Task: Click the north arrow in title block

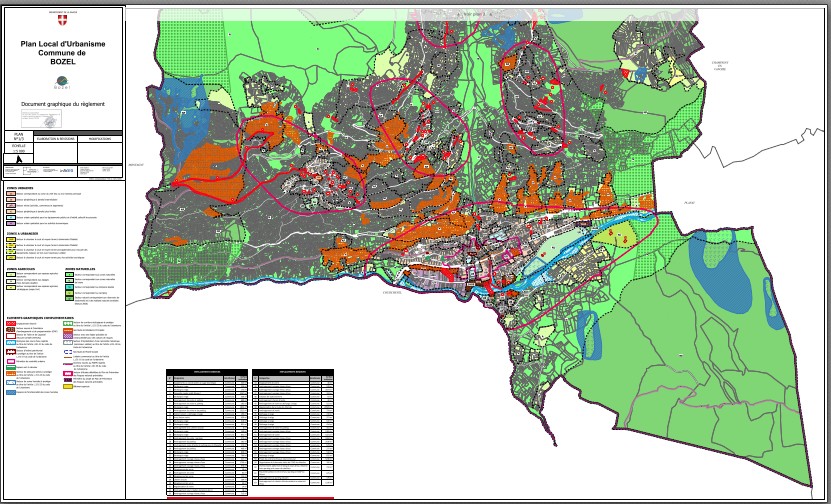Action: 17,157
